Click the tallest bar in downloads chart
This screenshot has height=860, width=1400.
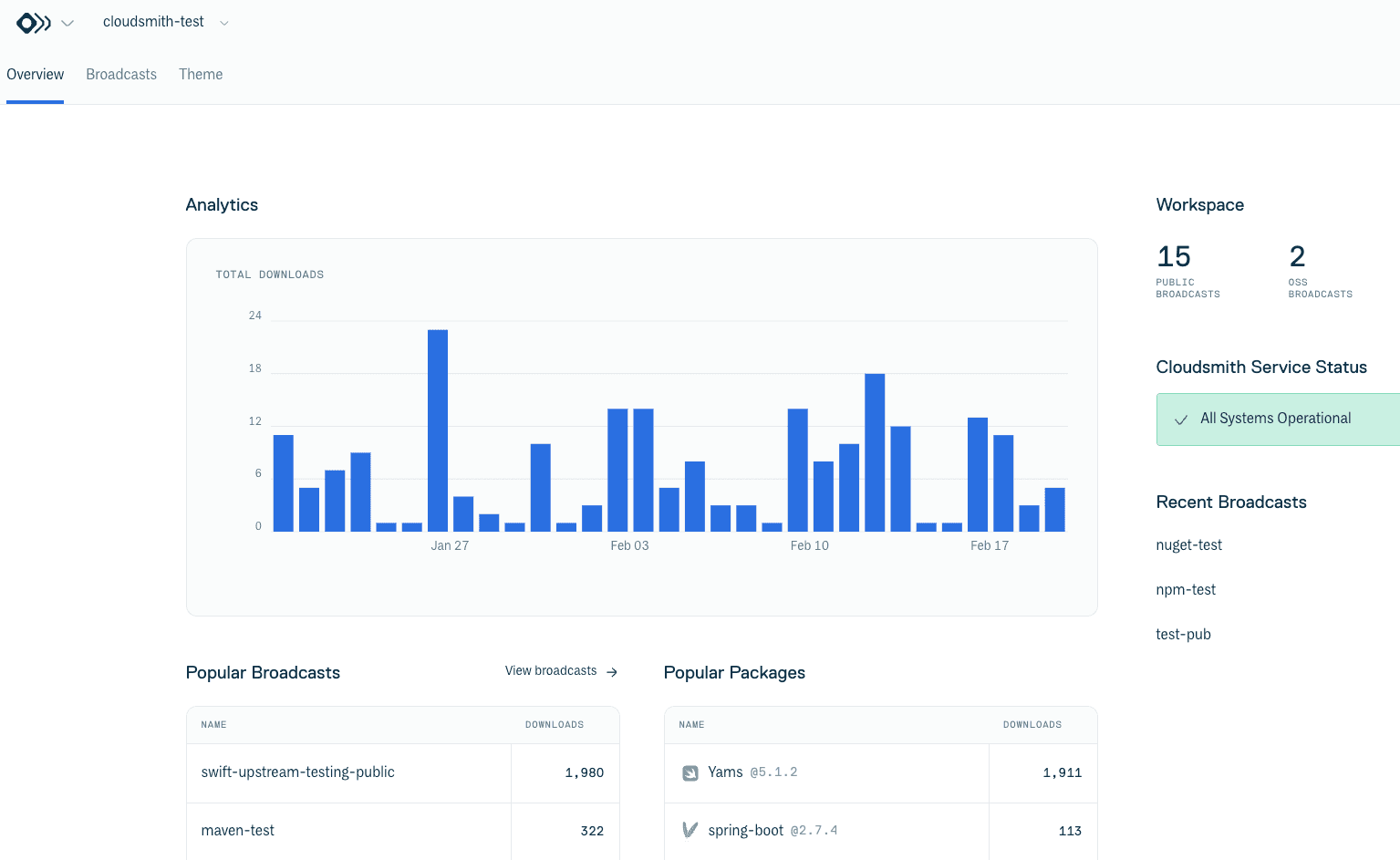(x=438, y=430)
